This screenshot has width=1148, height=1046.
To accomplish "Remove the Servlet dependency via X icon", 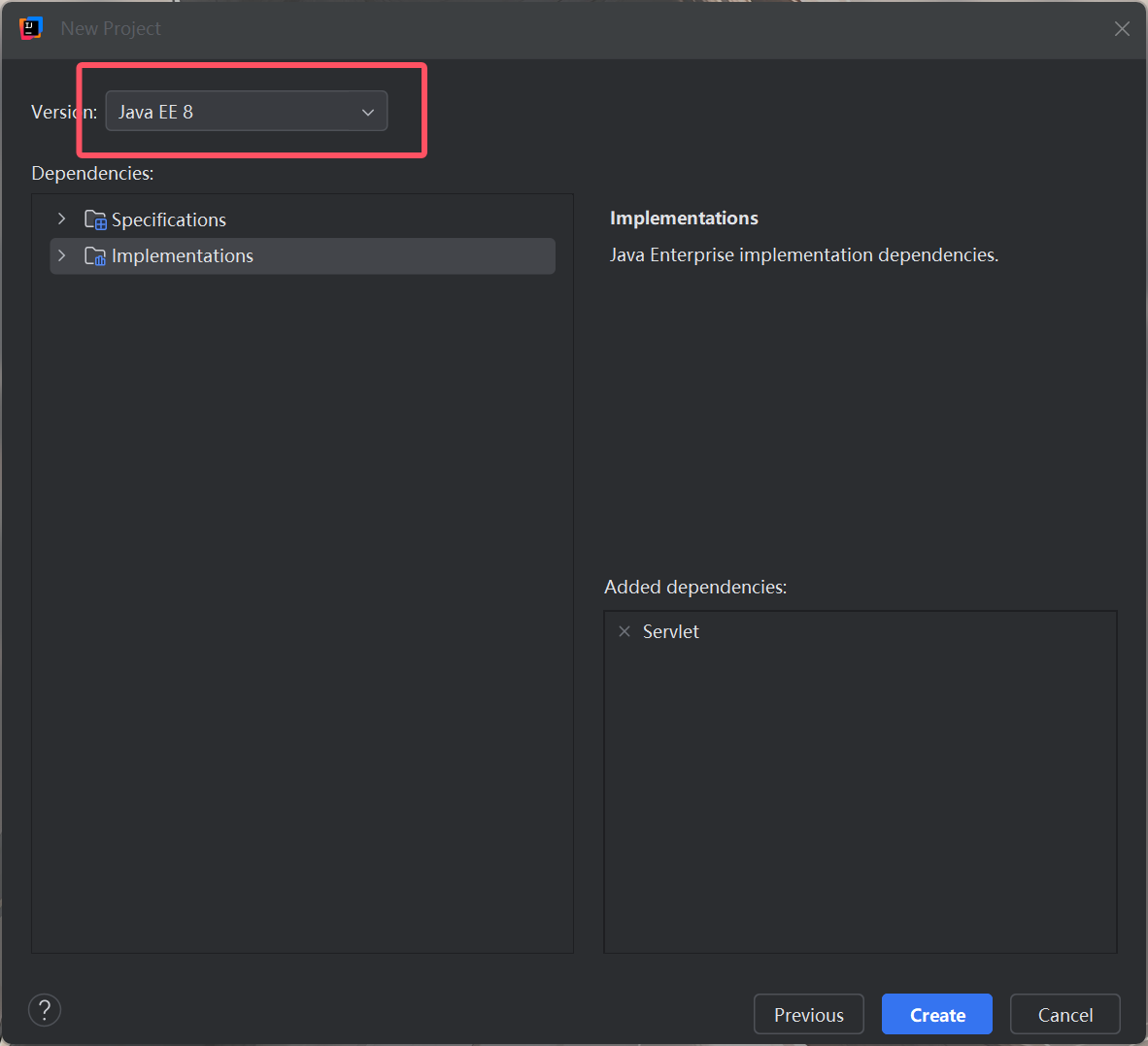I will [x=625, y=631].
